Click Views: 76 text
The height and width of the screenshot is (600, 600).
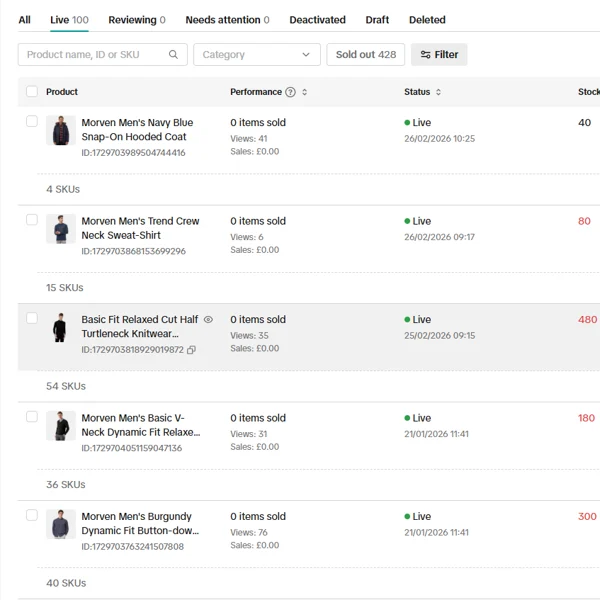(249, 532)
